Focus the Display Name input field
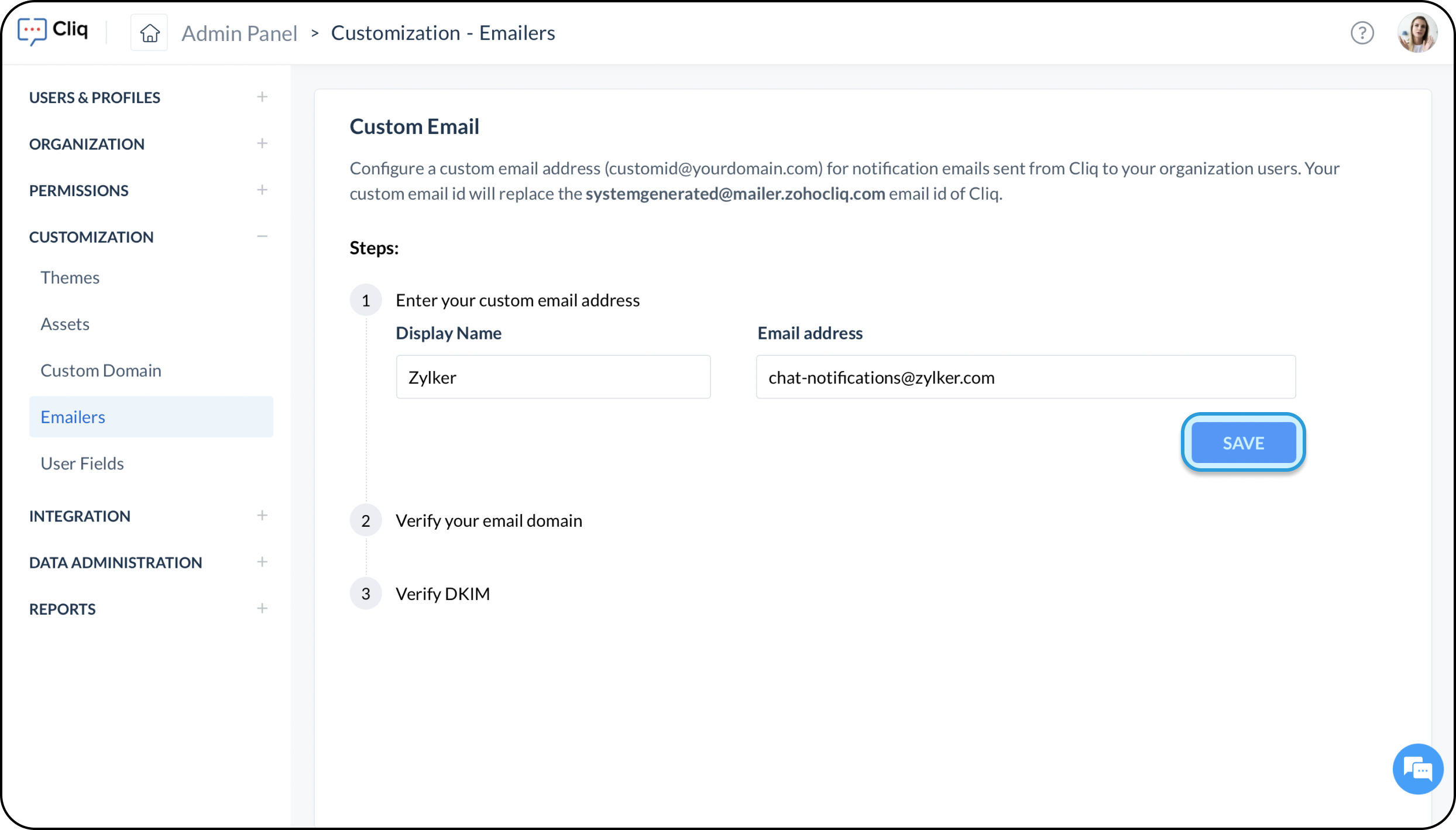This screenshot has width=1456, height=830. point(553,377)
